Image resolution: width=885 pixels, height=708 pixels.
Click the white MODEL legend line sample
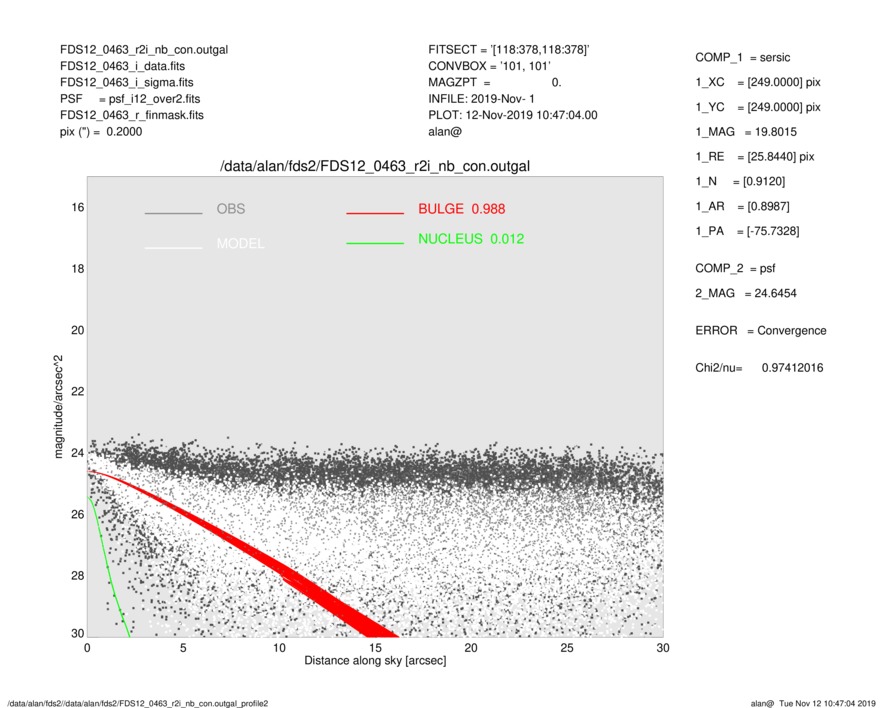point(173,248)
